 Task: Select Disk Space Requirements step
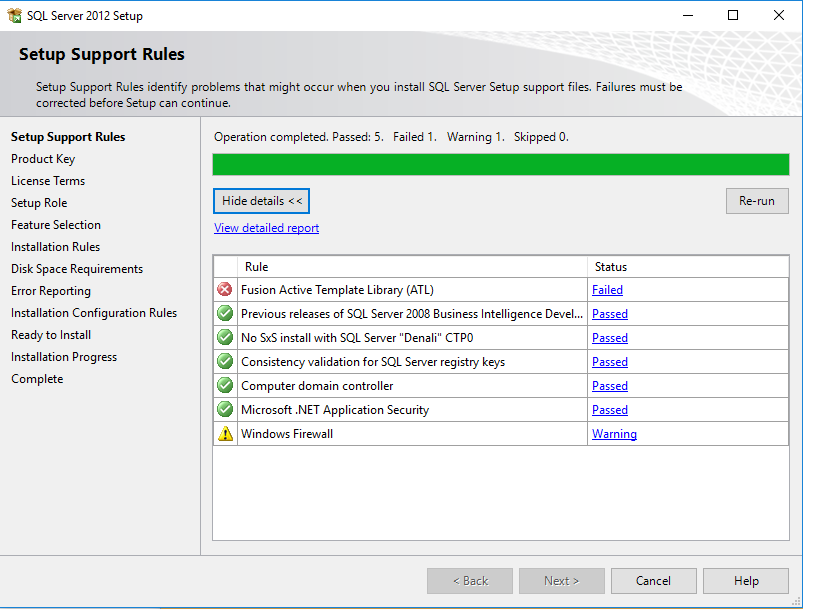pyautogui.click(x=77, y=268)
